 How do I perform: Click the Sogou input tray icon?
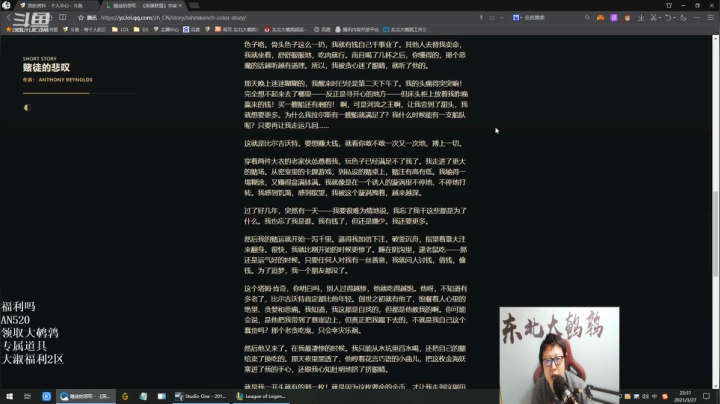[x=664, y=396]
